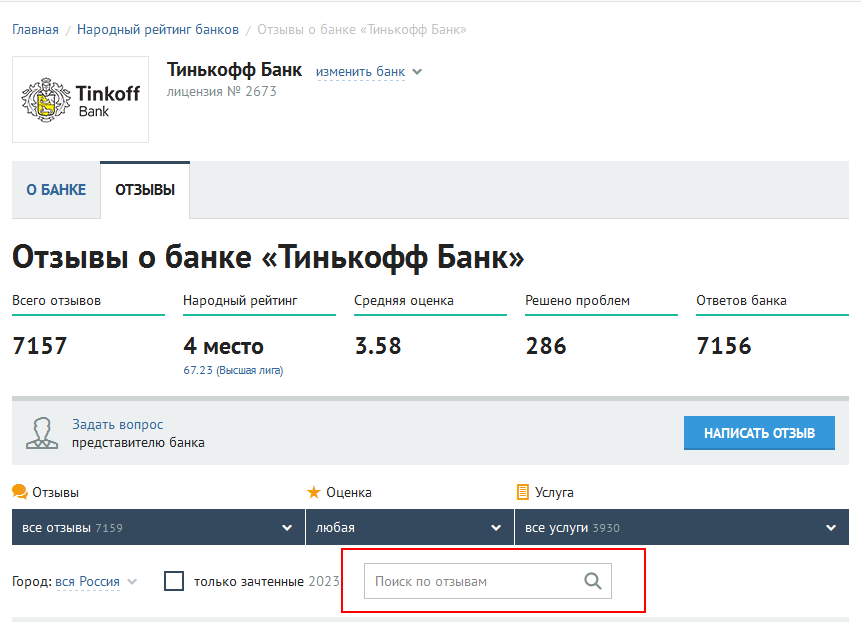The width and height of the screenshot is (861, 622).
Task: Open the 'вся Россия' city selector
Action: (x=87, y=581)
